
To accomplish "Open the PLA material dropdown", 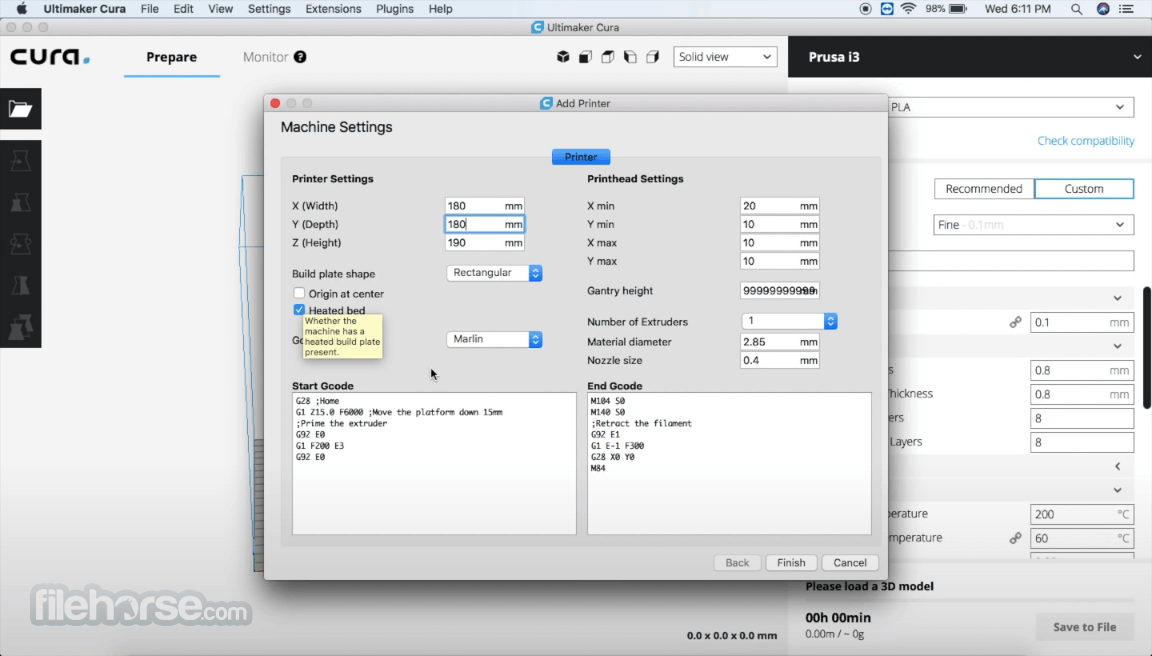I will pos(1010,107).
